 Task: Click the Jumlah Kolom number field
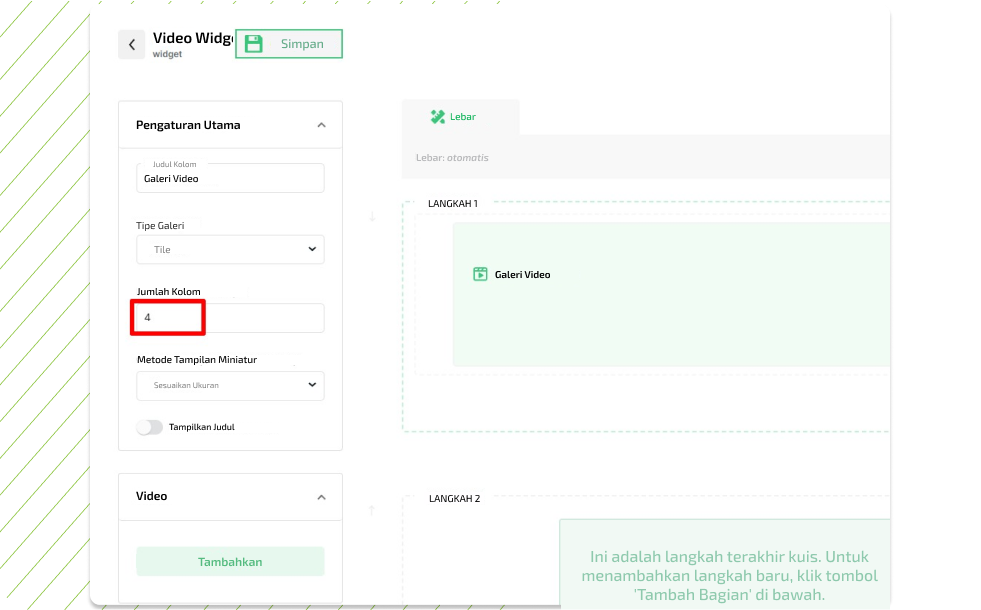[230, 318]
